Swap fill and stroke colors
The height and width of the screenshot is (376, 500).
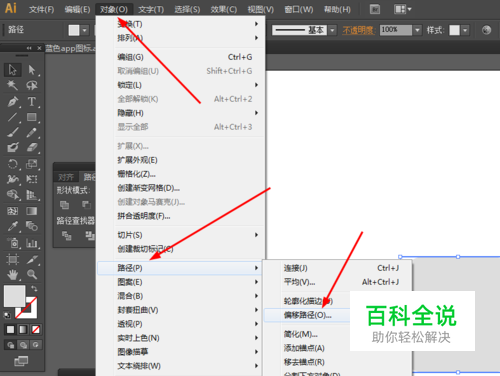click(x=34, y=289)
